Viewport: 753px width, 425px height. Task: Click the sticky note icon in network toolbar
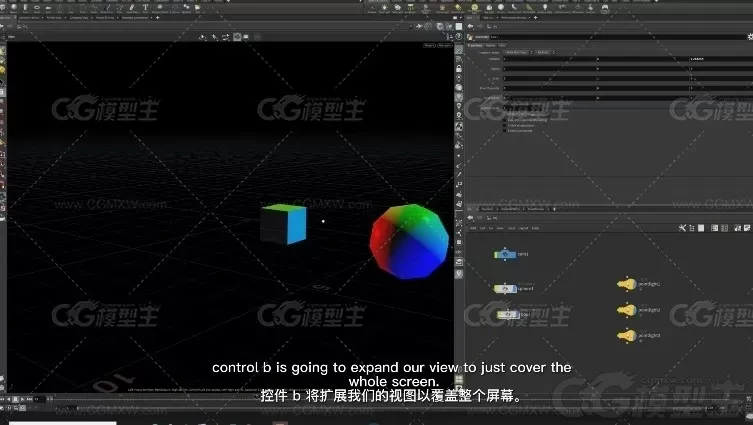pyautogui.click(x=747, y=228)
